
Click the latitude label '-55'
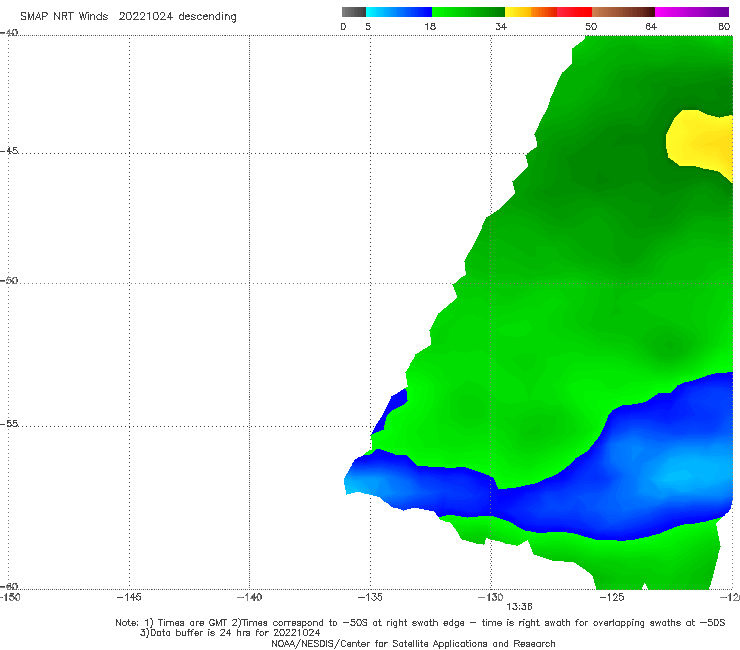tap(9, 423)
